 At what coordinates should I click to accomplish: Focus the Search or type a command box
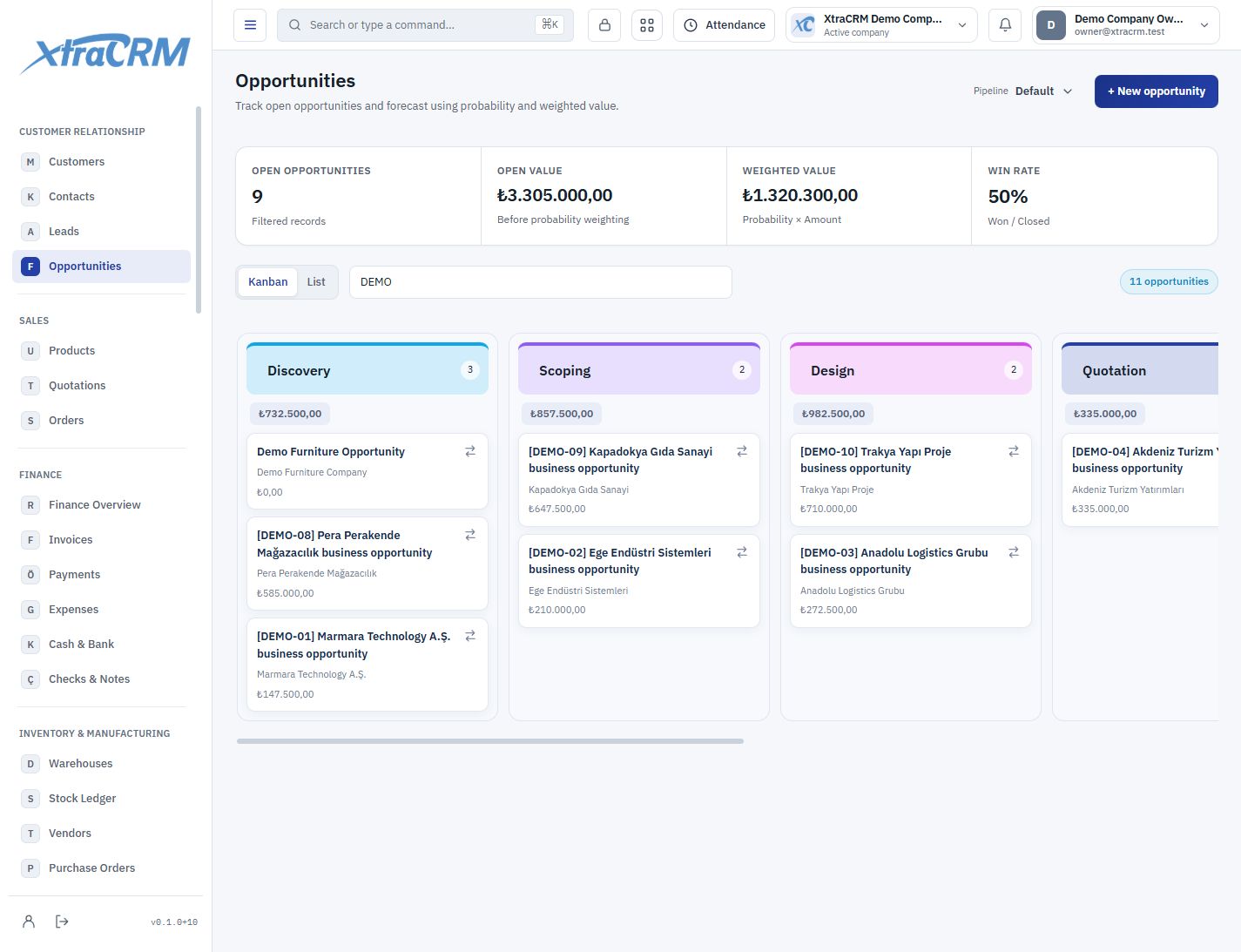425,25
